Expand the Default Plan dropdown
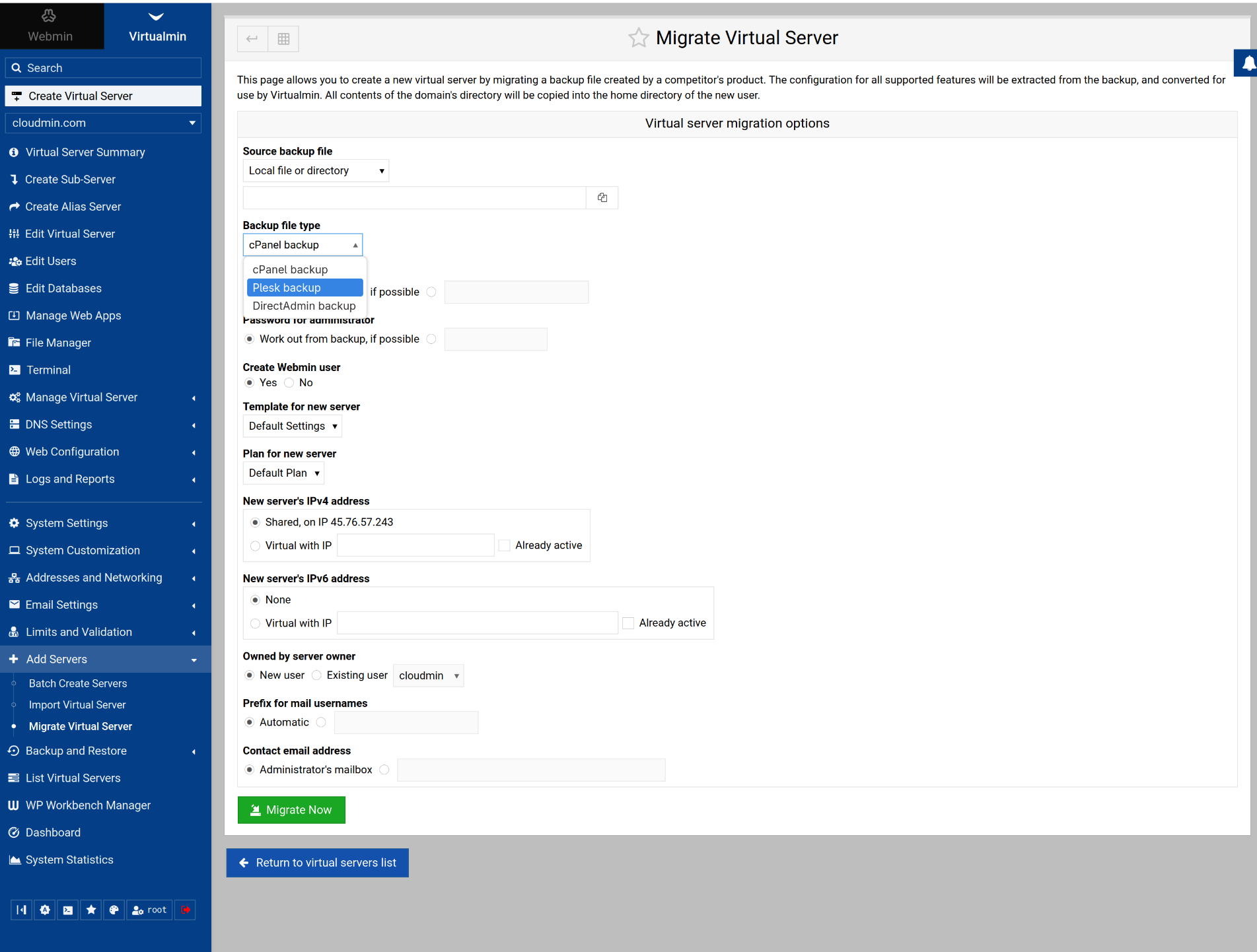The height and width of the screenshot is (952, 1257). click(x=283, y=473)
